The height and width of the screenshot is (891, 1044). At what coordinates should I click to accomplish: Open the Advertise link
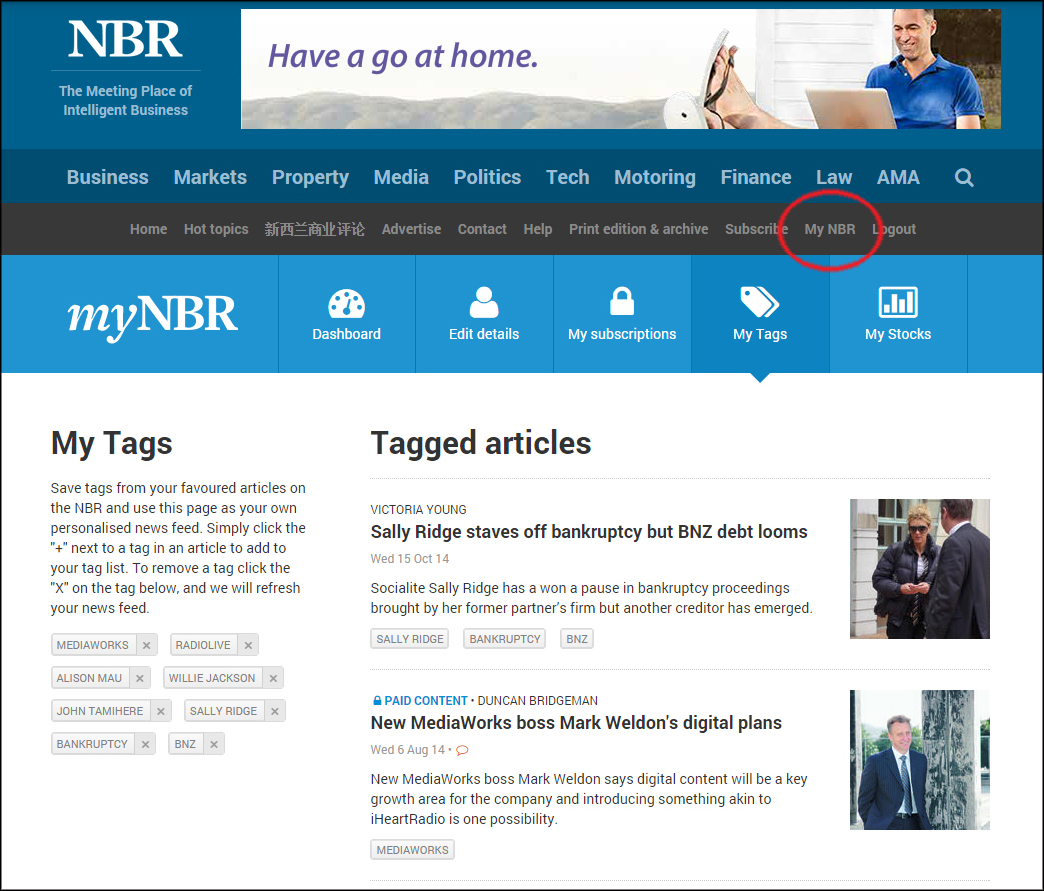(x=411, y=229)
